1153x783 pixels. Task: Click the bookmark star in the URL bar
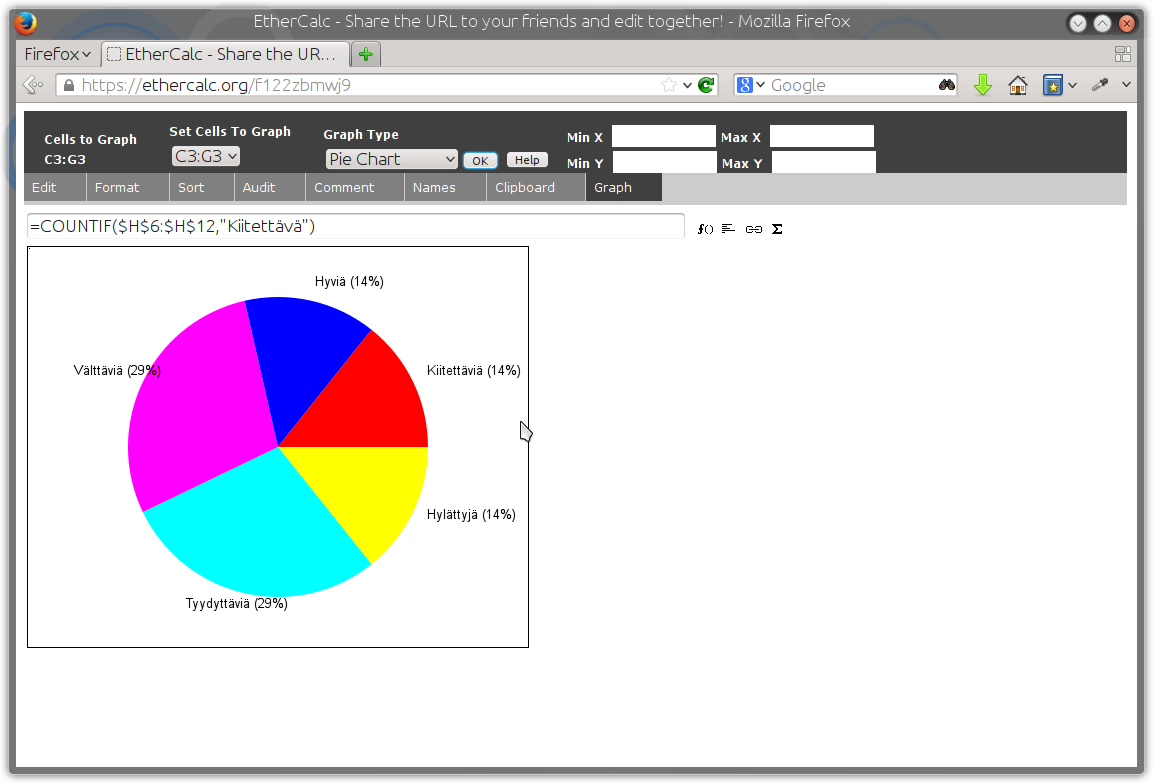668,85
